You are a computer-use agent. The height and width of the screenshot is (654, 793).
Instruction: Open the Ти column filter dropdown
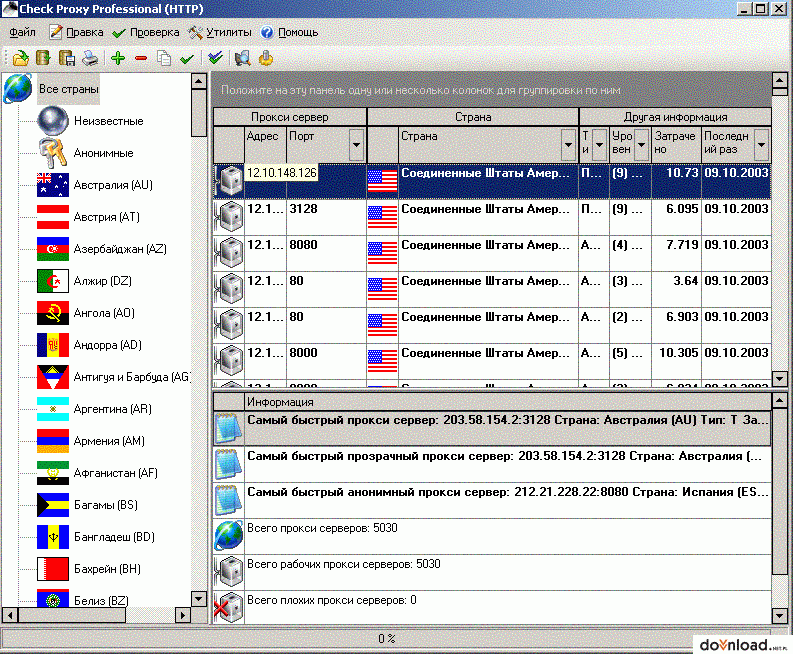[599, 145]
